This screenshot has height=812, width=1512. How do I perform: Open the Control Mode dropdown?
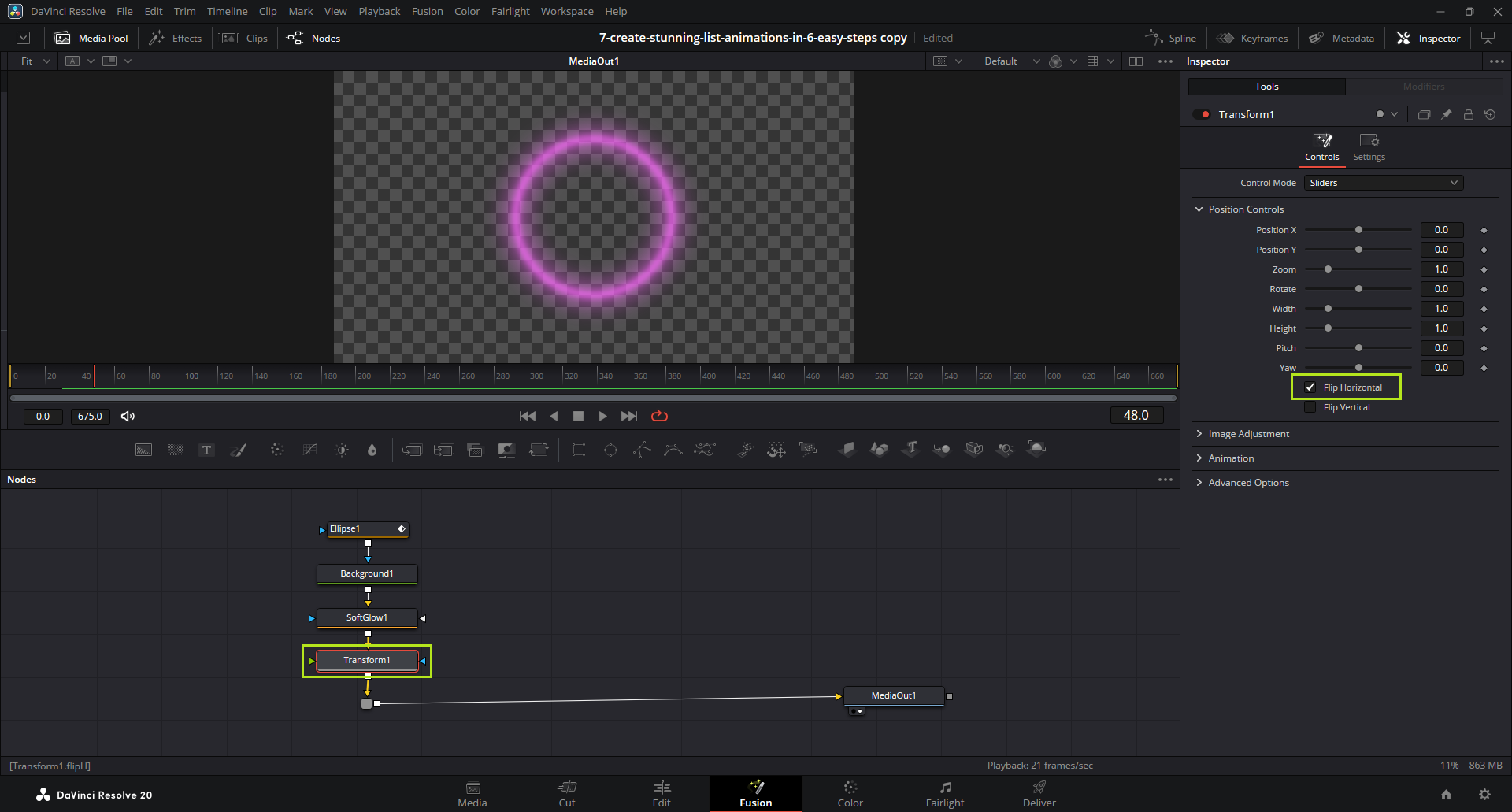(1383, 183)
